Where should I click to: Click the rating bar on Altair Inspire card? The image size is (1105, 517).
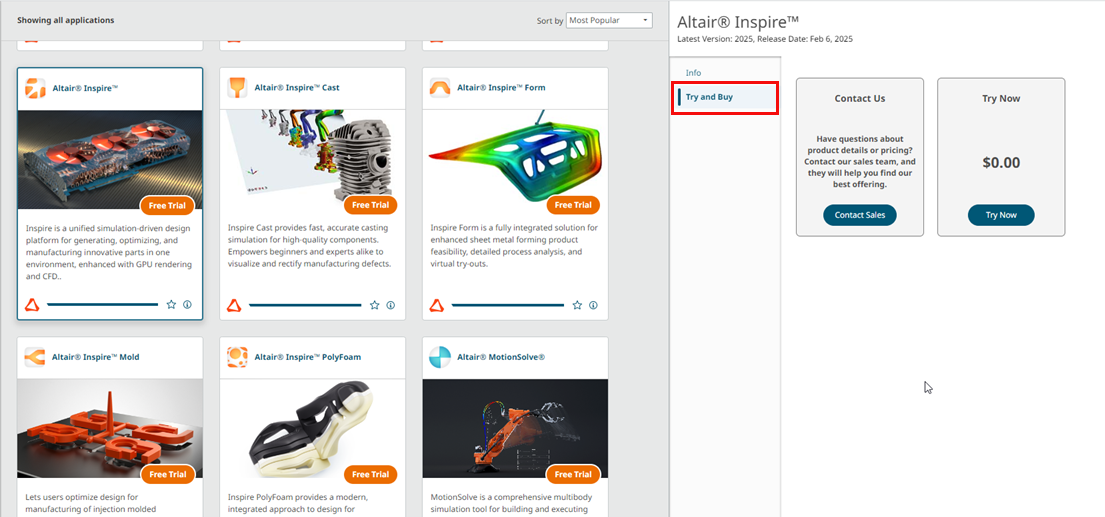pyautogui.click(x=103, y=305)
